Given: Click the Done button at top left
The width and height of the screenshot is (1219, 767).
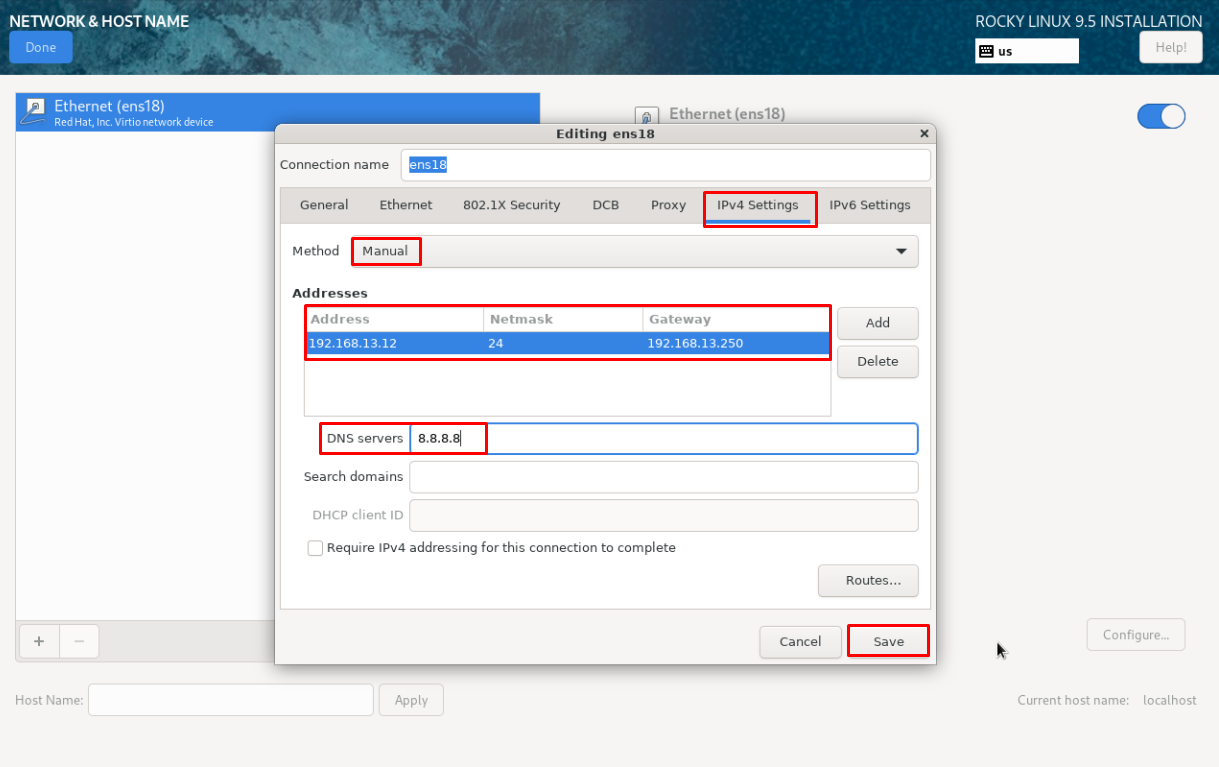Looking at the screenshot, I should tap(41, 47).
